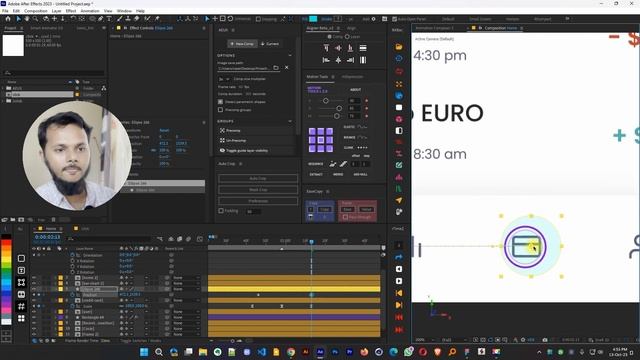Enable Auto-Open Panels checkbox
The width and height of the screenshot is (640, 360).
tap(394, 19)
